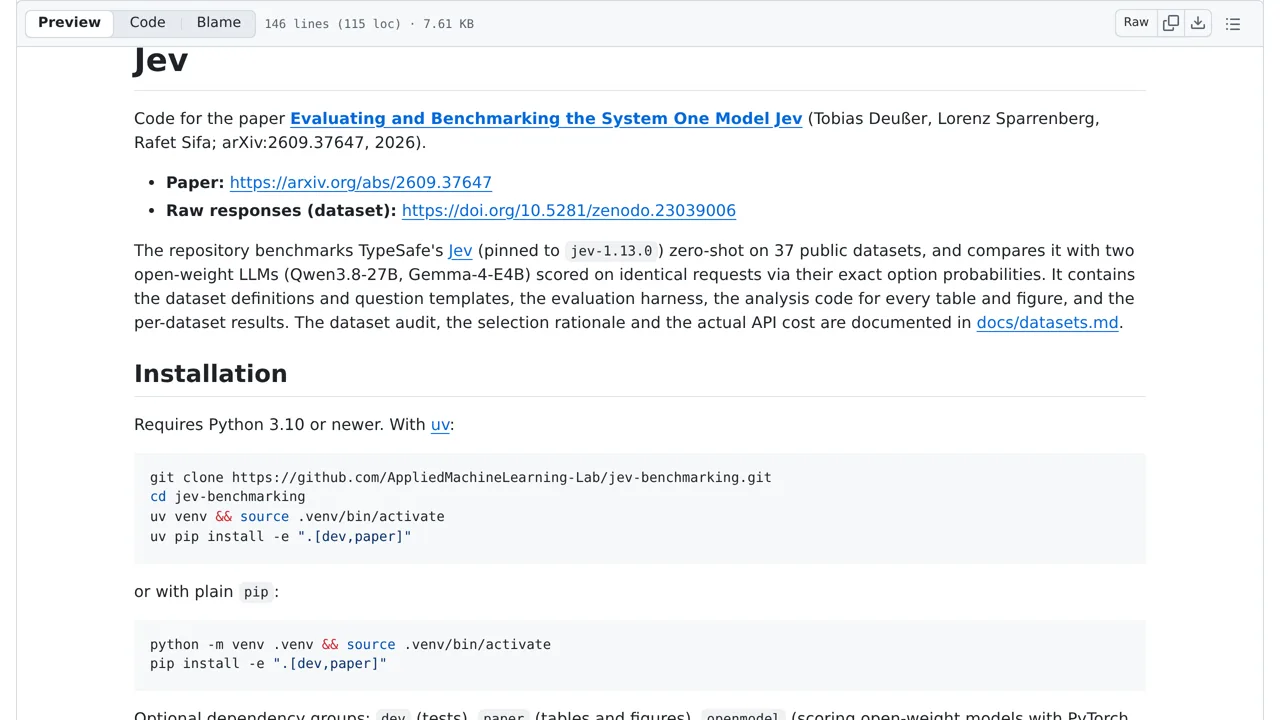Open the arxiv.org/abs/2609.37647 link

(x=361, y=183)
